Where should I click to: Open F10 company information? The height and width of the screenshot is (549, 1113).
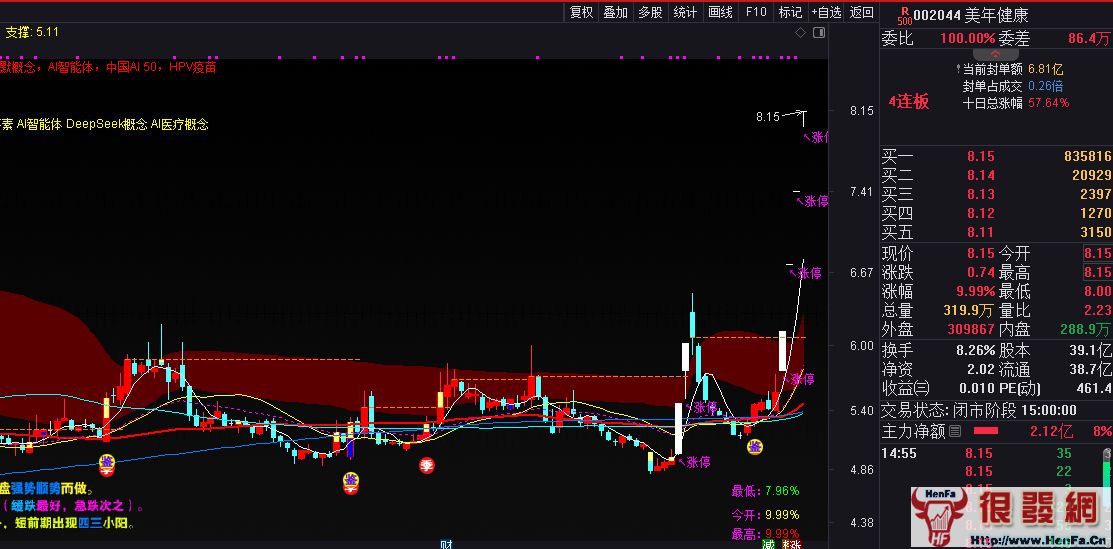[x=756, y=12]
